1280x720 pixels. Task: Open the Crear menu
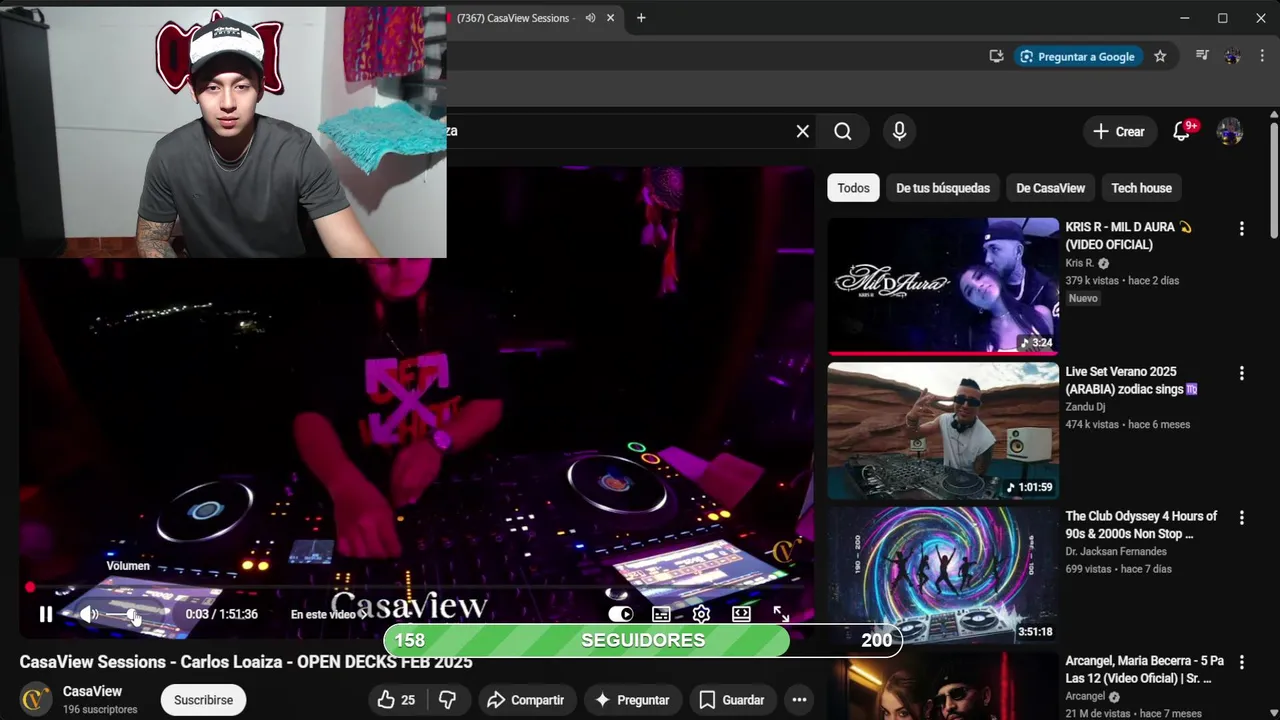point(1119,131)
